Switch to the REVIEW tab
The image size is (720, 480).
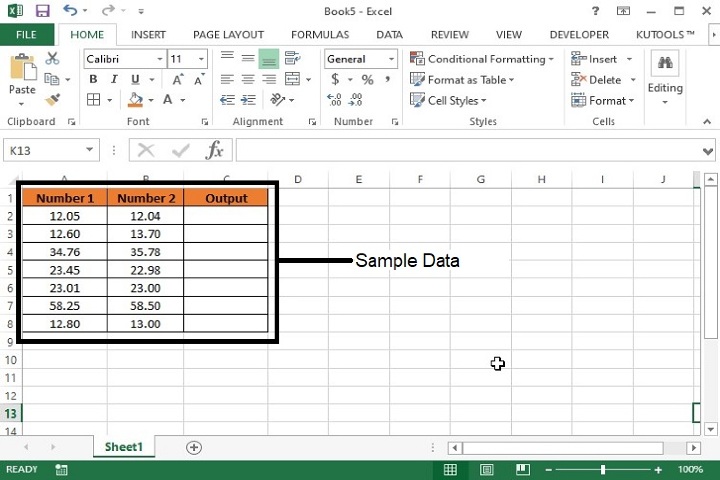coord(450,34)
